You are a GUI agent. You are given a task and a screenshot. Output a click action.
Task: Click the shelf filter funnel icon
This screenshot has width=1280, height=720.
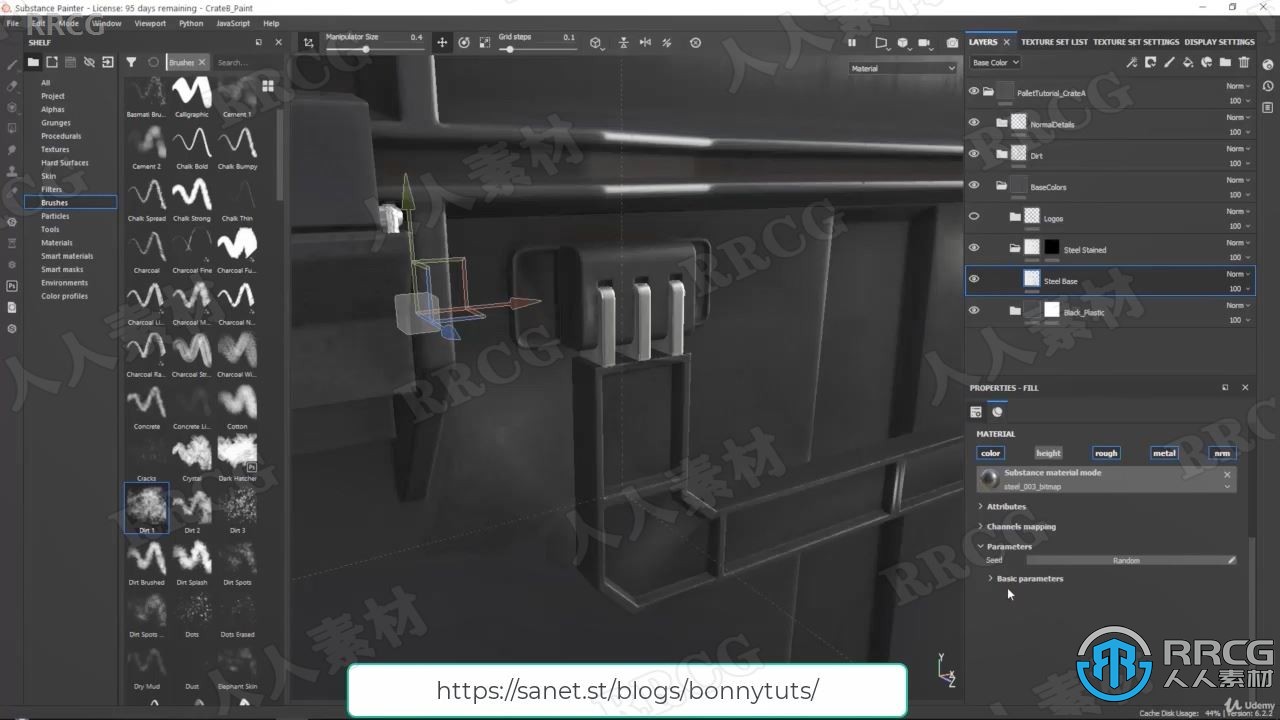(x=131, y=62)
